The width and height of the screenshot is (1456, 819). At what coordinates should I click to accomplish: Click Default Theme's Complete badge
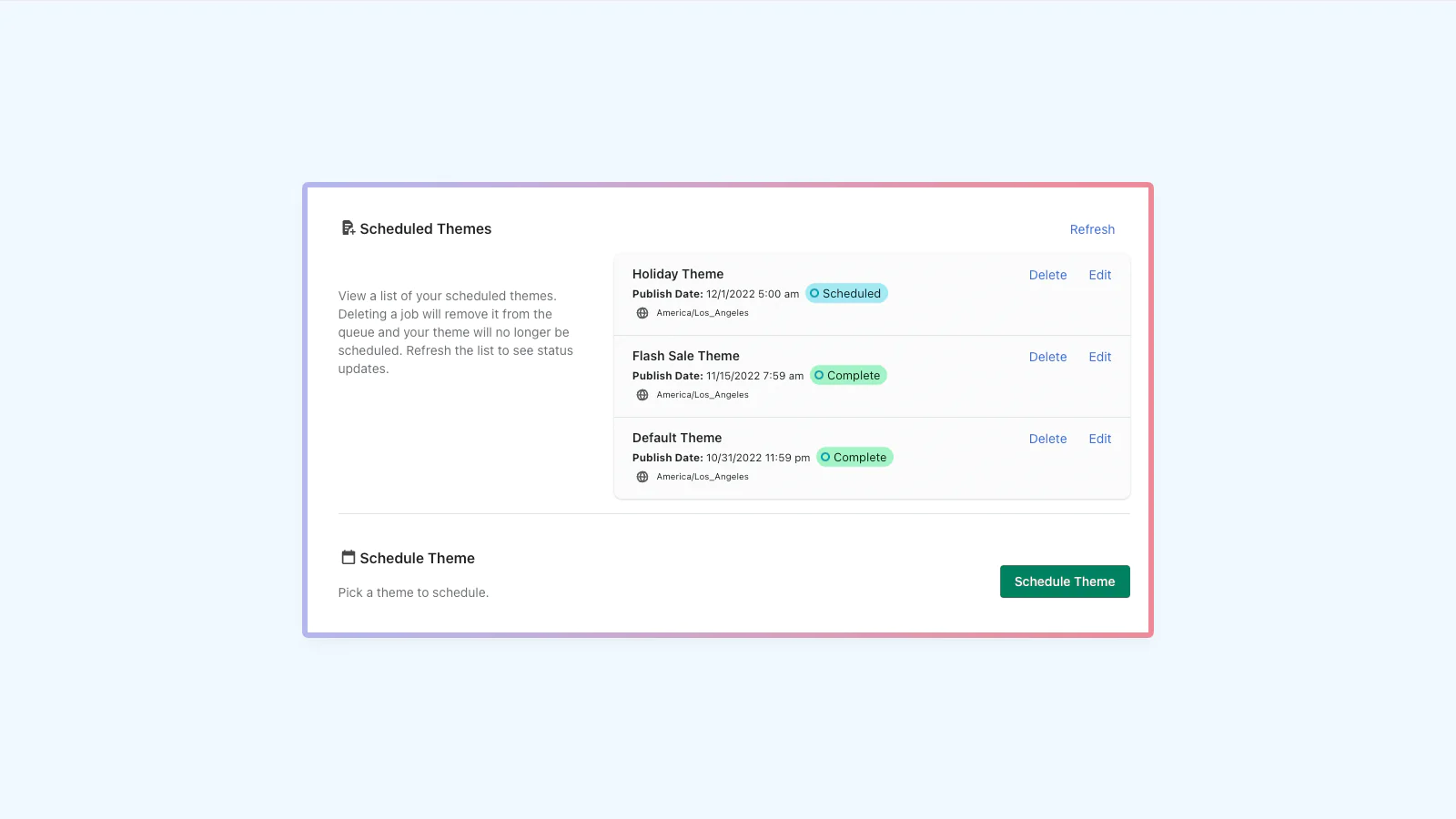click(854, 457)
